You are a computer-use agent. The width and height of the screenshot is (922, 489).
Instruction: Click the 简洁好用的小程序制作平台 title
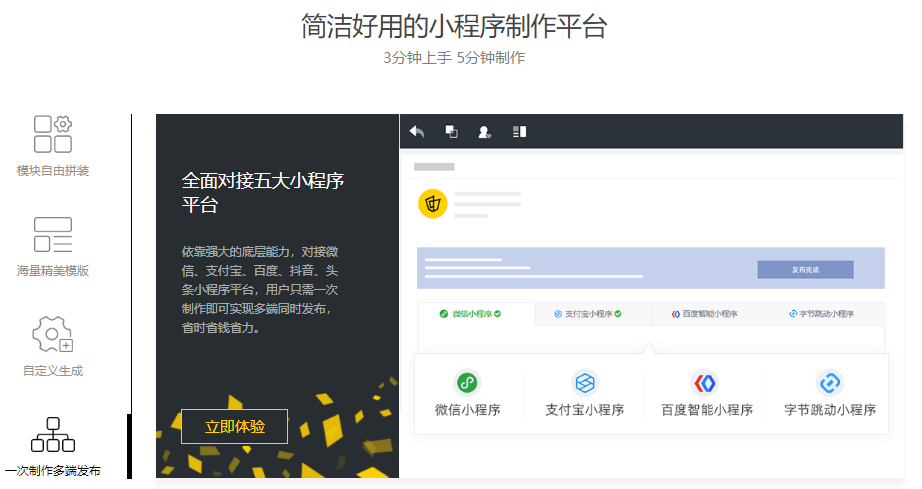454,26
